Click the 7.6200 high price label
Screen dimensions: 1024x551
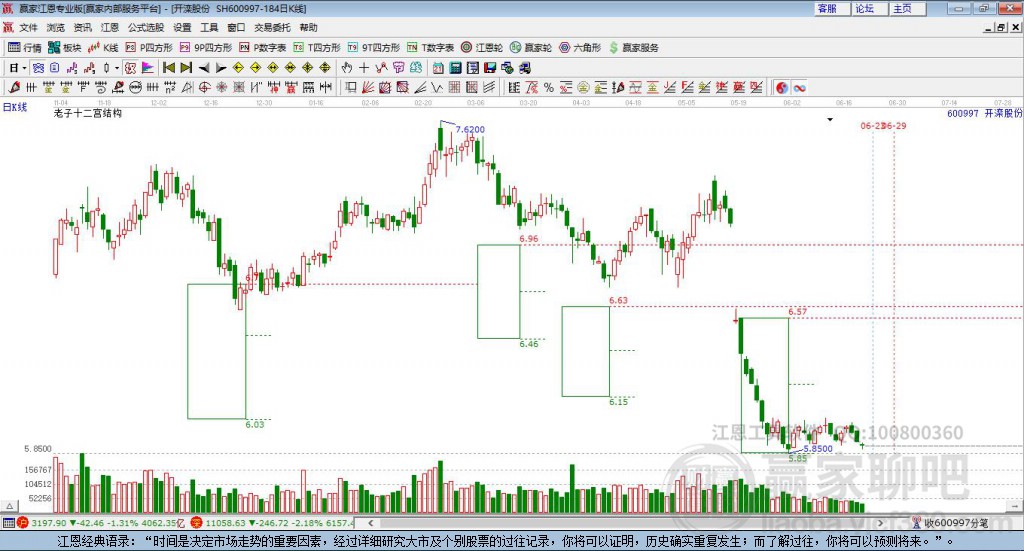pos(470,129)
